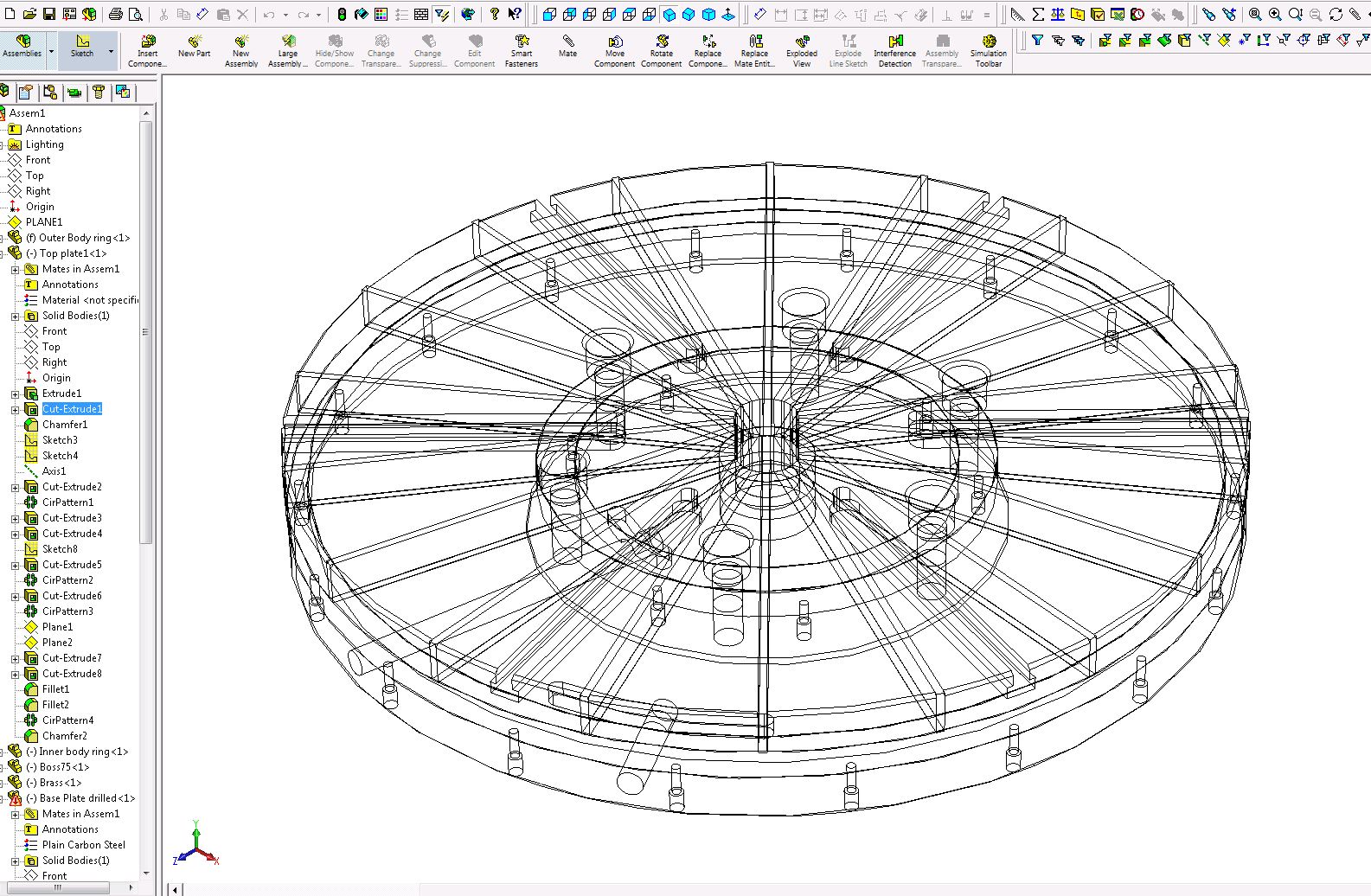This screenshot has width=1371, height=896.
Task: Start Interference Detection
Action: pyautogui.click(x=894, y=51)
